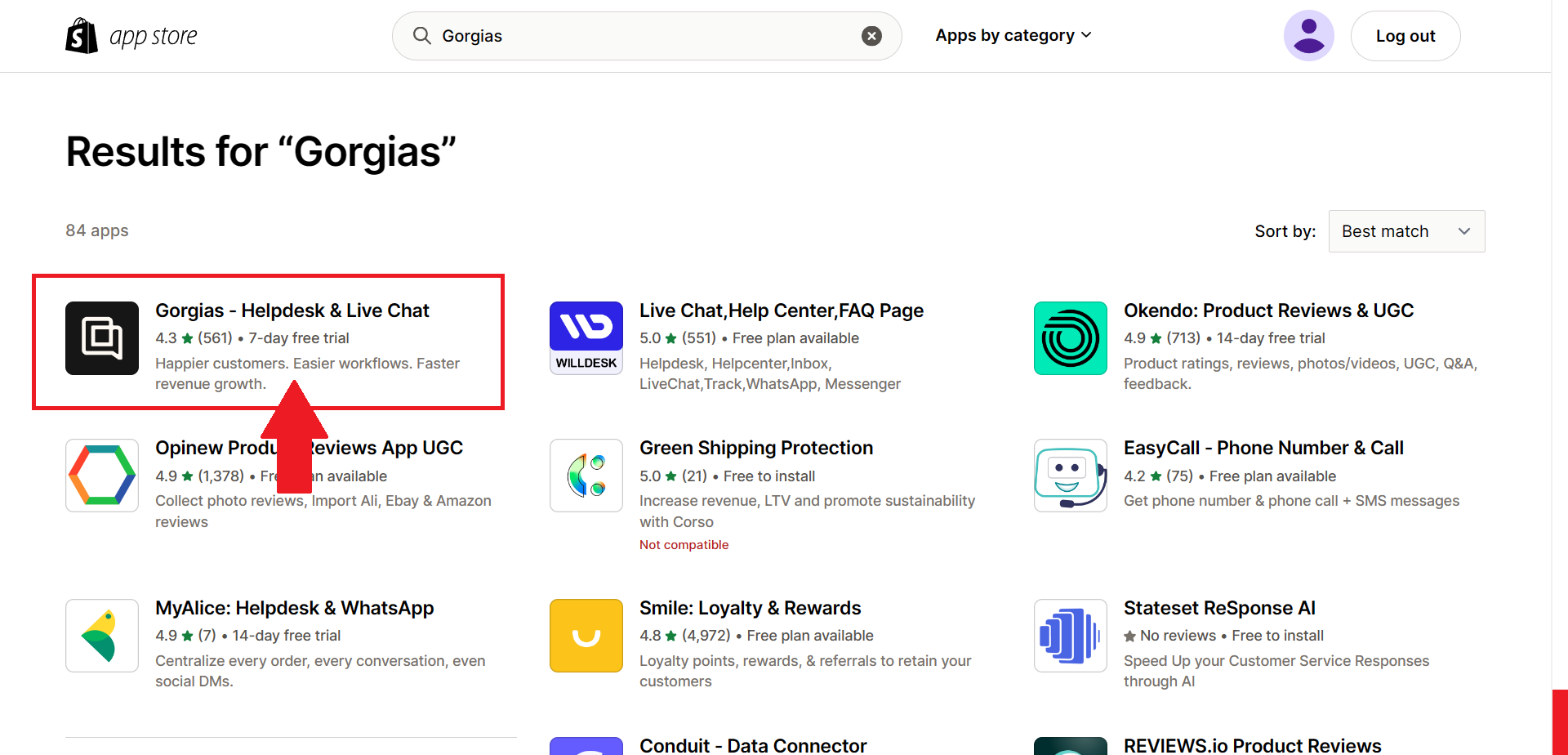Open Gorgias - Helpdesk & Live Chat
Image resolution: width=1568 pixels, height=755 pixels.
coord(292,310)
